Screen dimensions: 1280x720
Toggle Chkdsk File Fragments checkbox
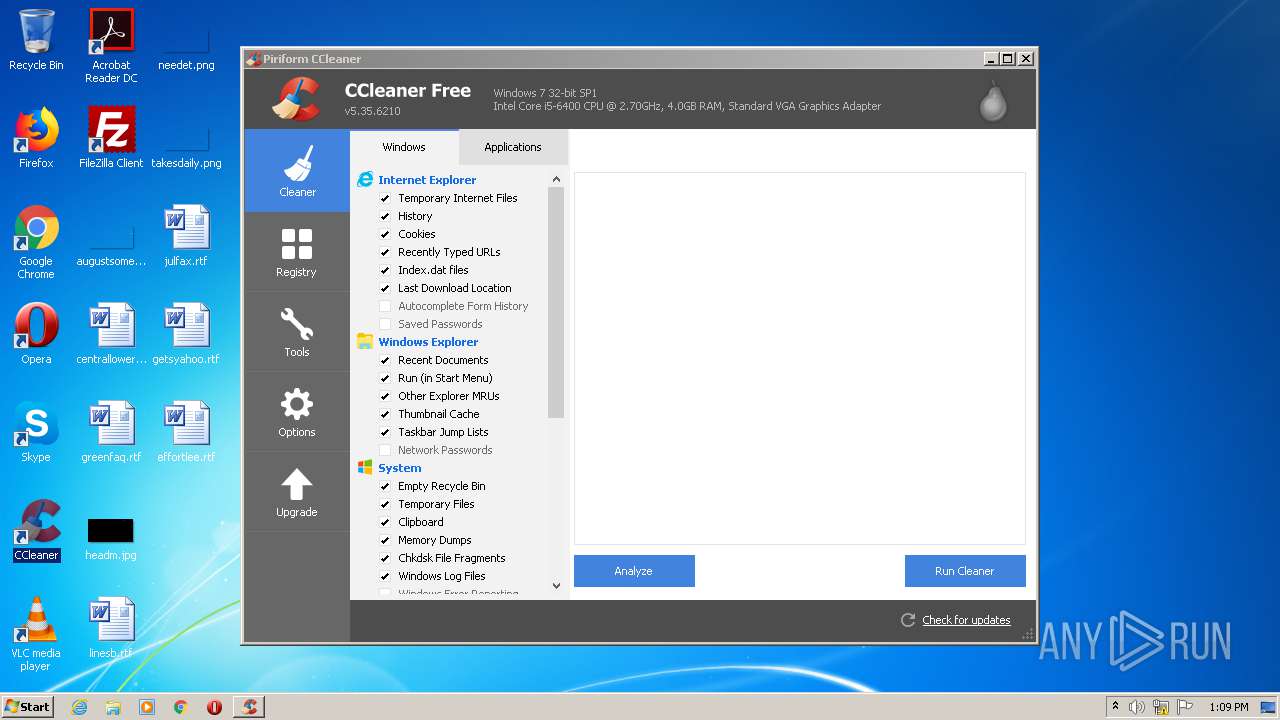pyautogui.click(x=385, y=558)
